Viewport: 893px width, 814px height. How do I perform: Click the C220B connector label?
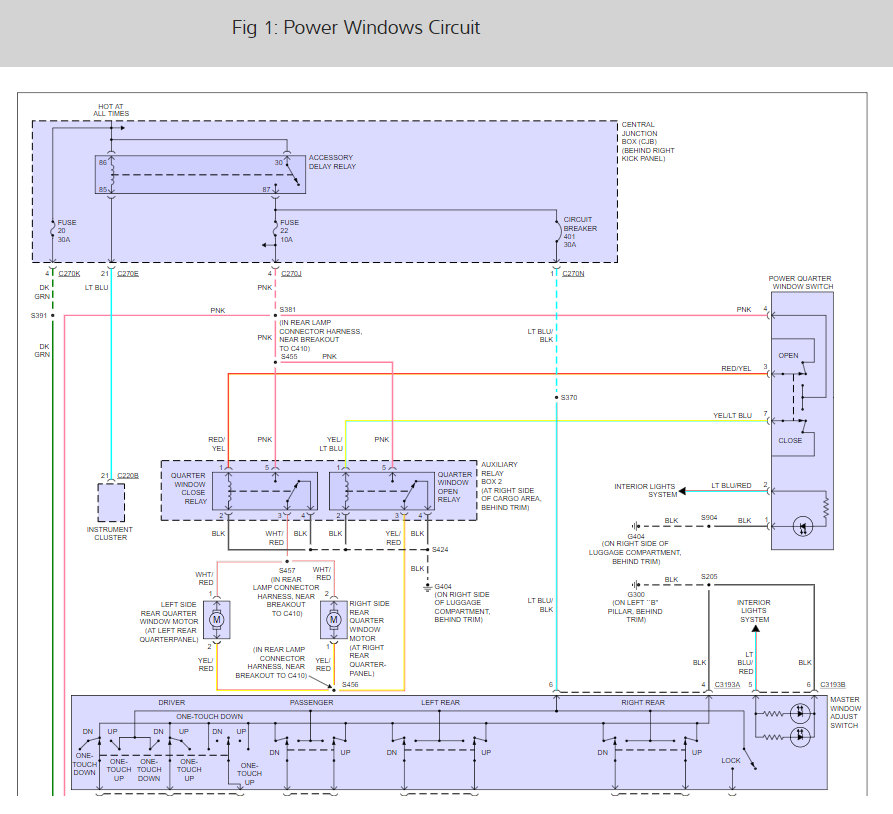point(127,475)
